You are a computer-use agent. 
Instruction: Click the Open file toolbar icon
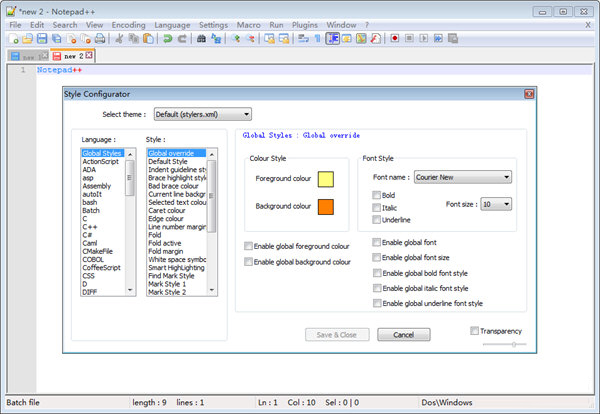[29, 38]
